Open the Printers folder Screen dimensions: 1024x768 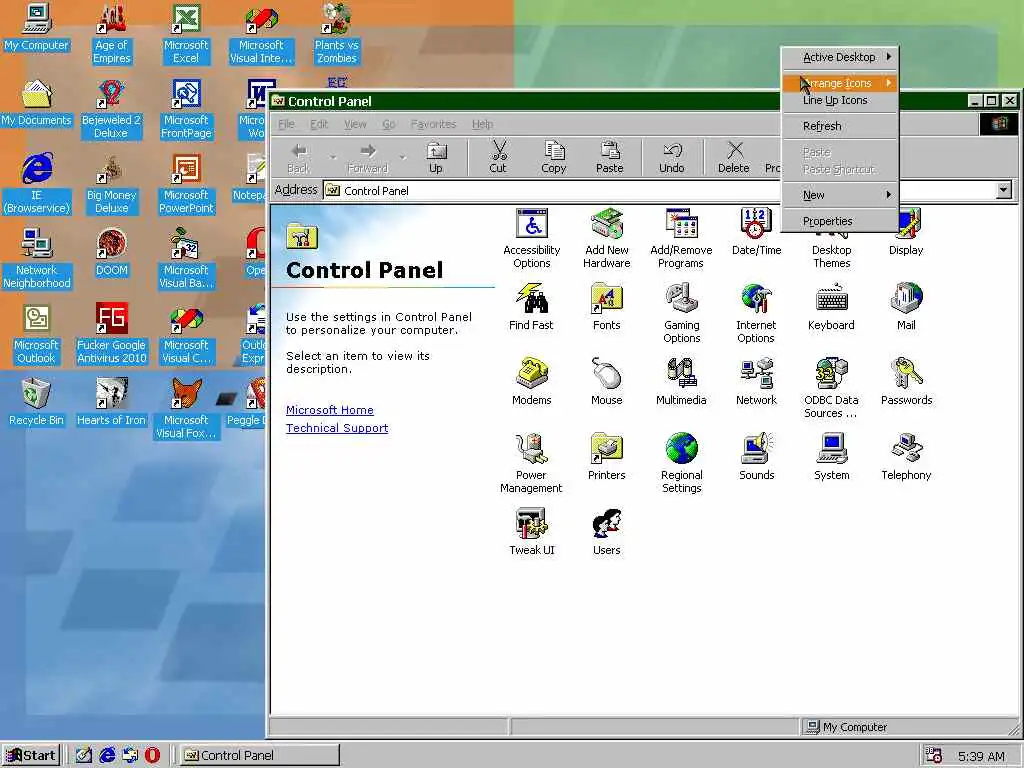coord(607,457)
